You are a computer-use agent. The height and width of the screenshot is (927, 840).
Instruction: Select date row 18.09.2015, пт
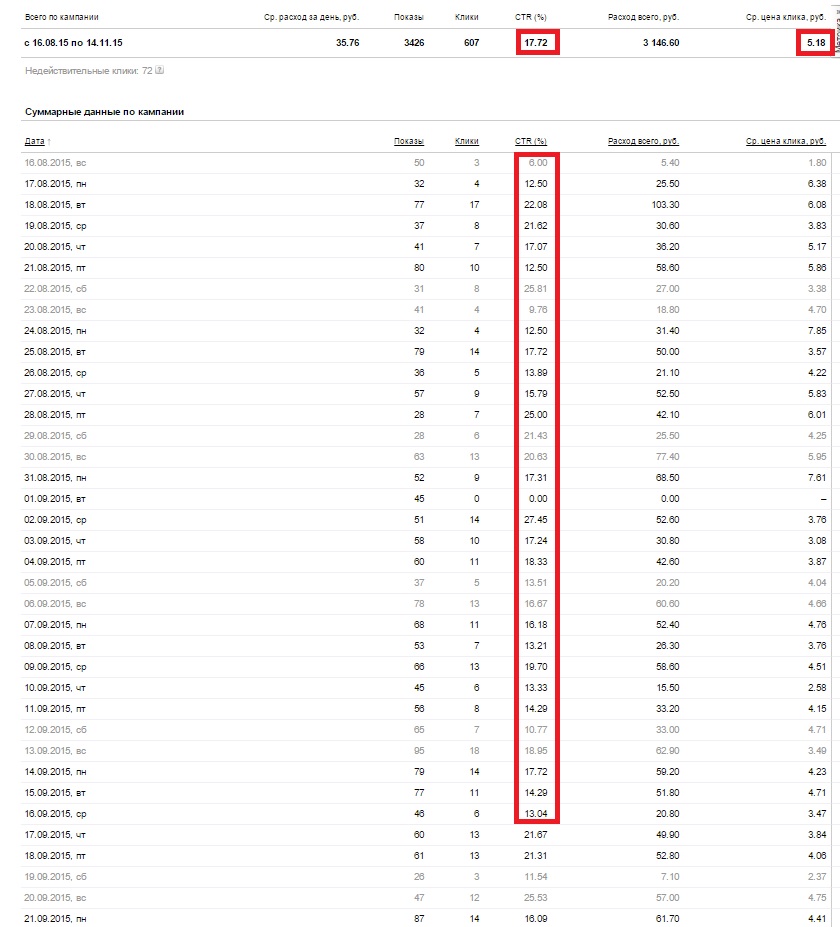[x=426, y=855]
